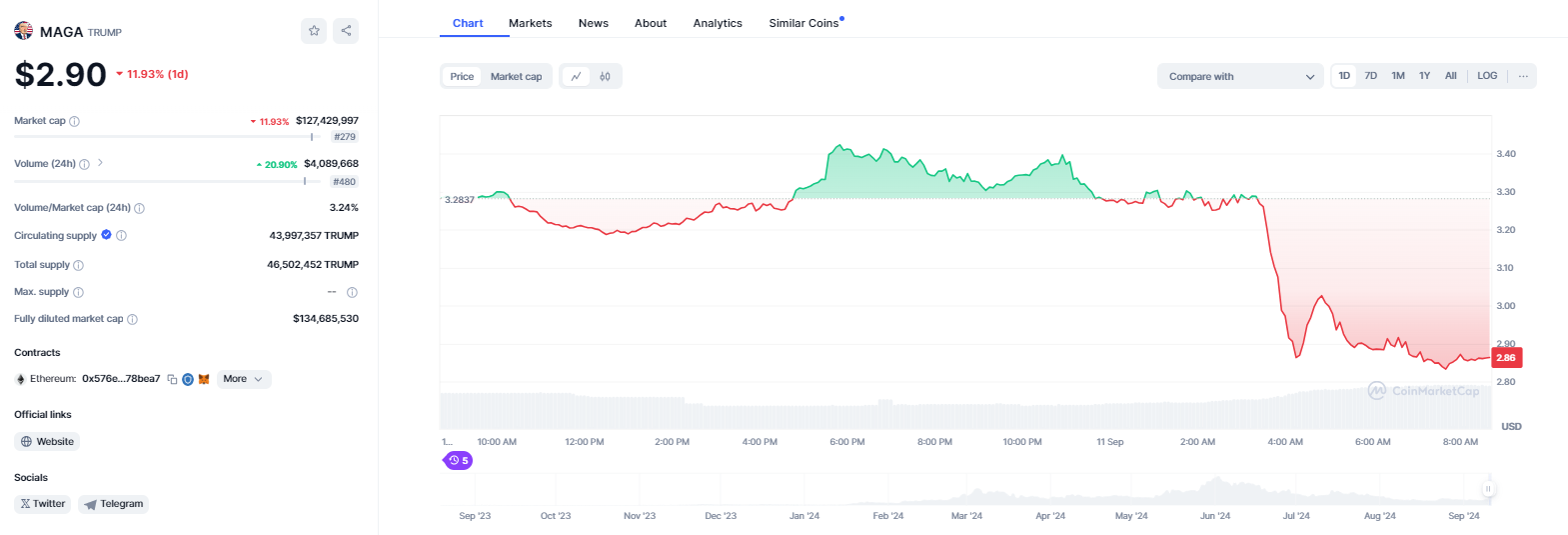This screenshot has height=535, width=1568.
Task: Click the 0x576e...78bea7 contract address
Action: coord(121,379)
